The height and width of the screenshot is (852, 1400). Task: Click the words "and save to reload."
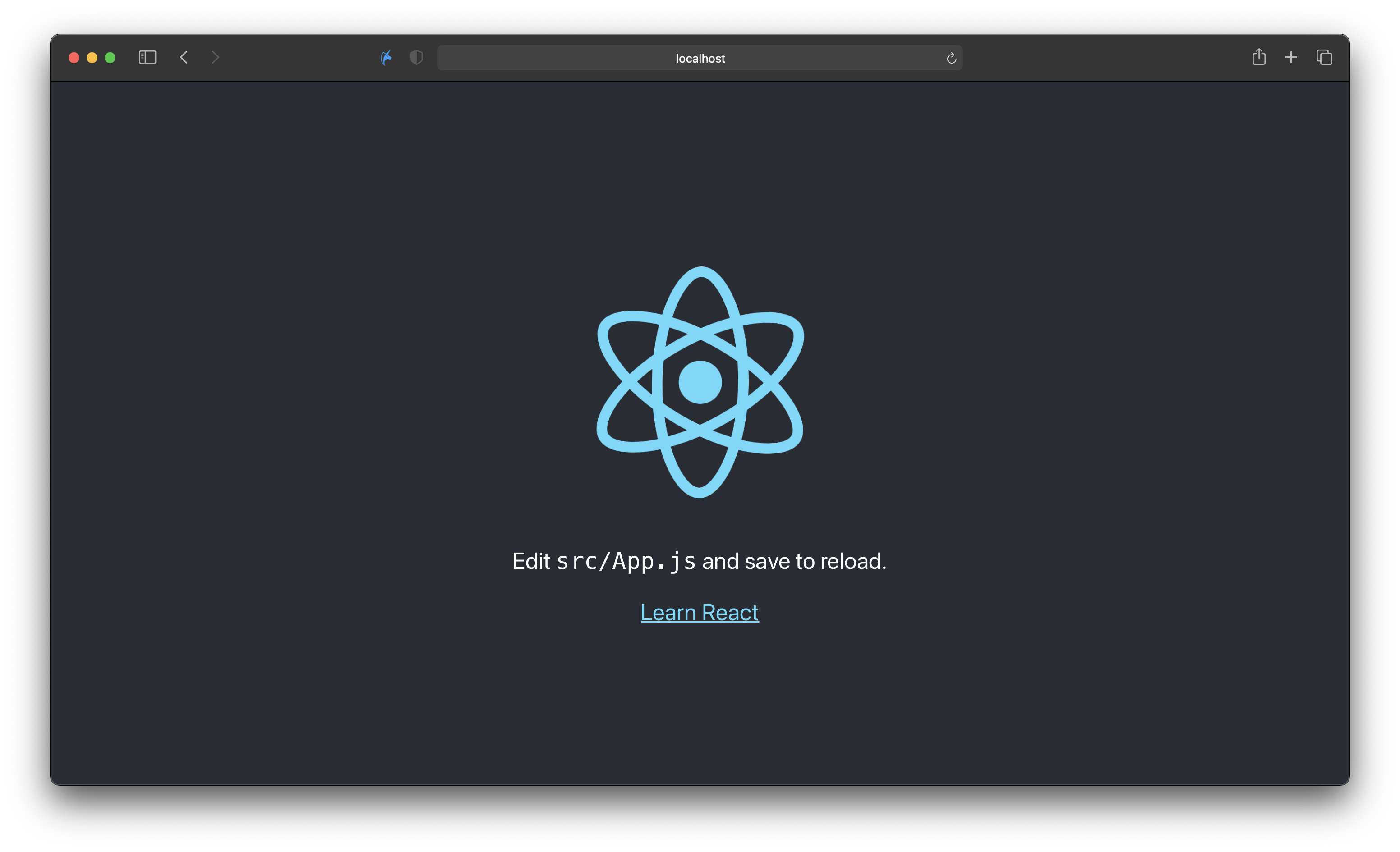(794, 561)
